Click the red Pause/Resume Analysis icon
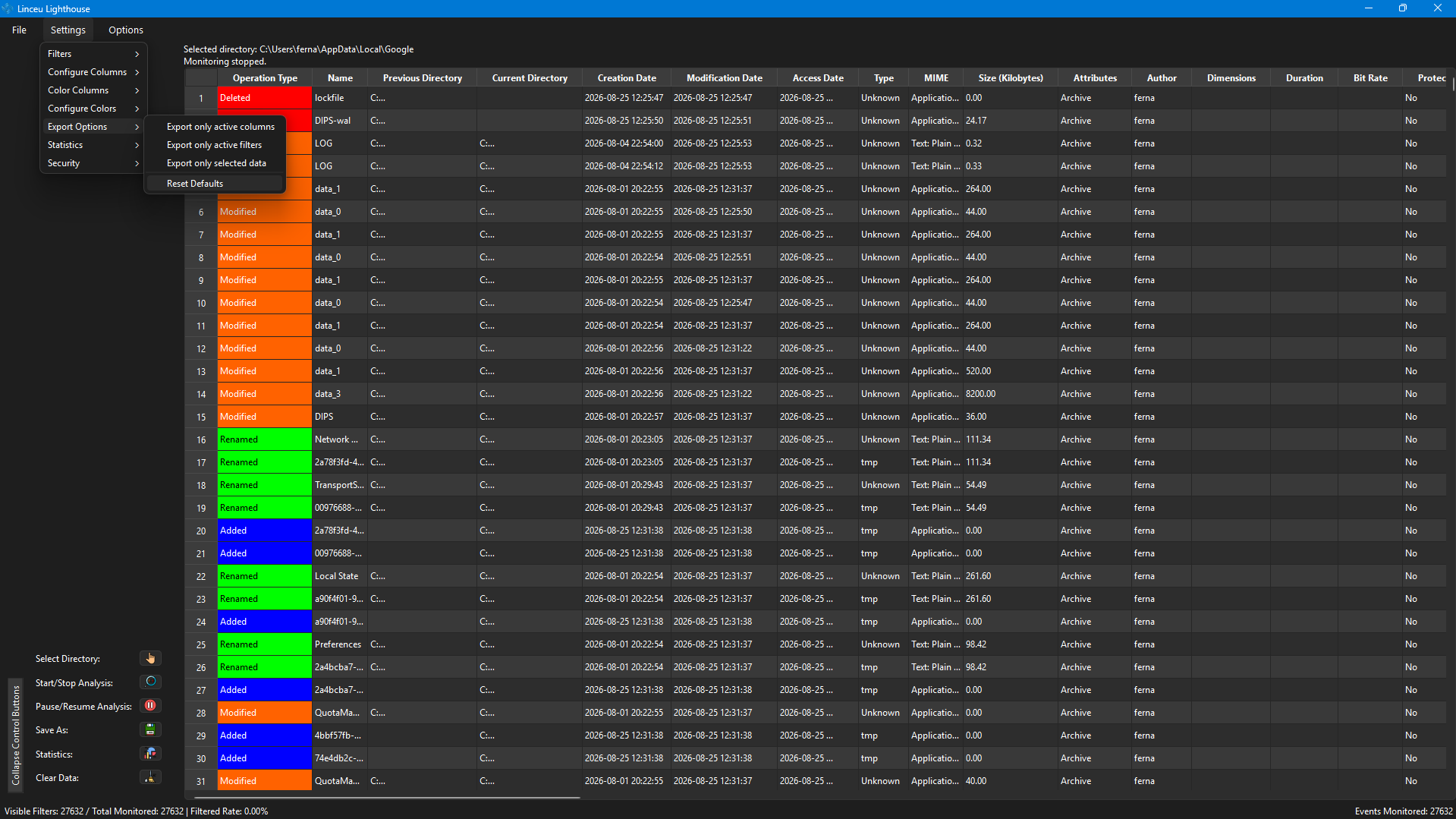The image size is (1456, 819). pos(150,705)
